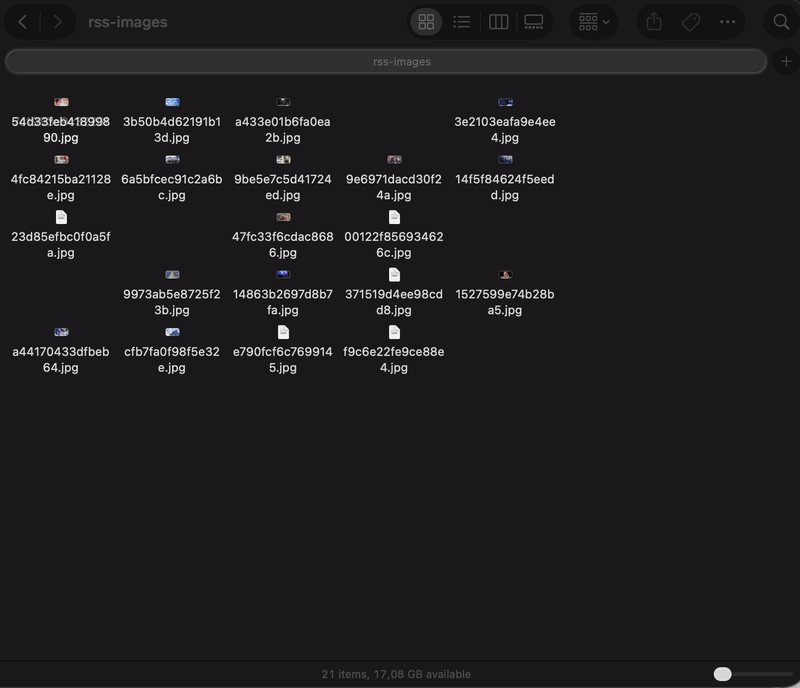Switch to icon grid view
This screenshot has height=688, width=800.
click(x=426, y=22)
